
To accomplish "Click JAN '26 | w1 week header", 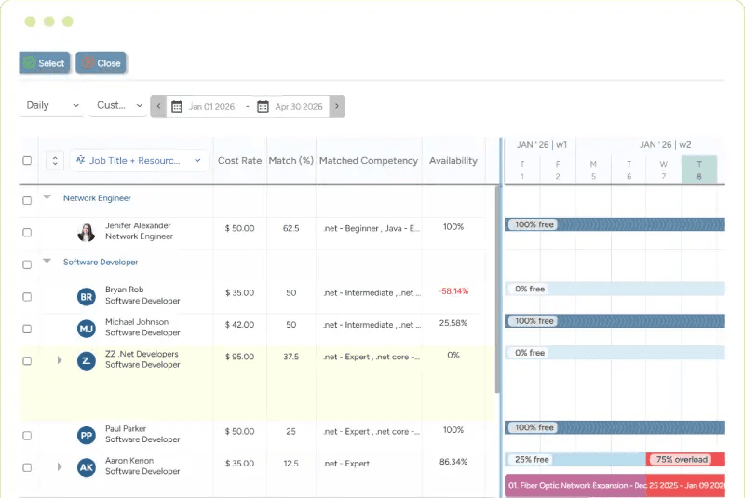I will 541,145.
